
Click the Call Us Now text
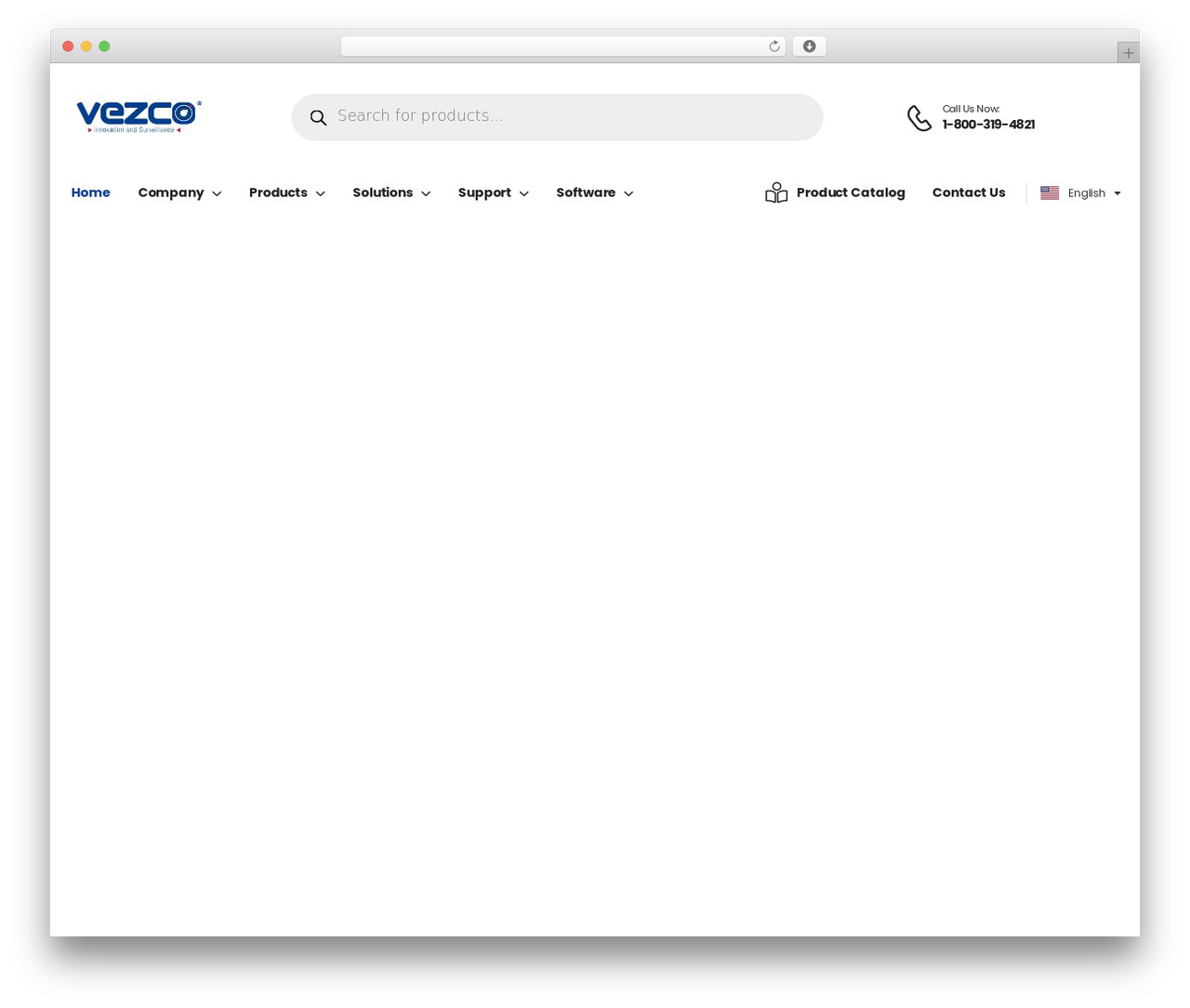point(971,109)
